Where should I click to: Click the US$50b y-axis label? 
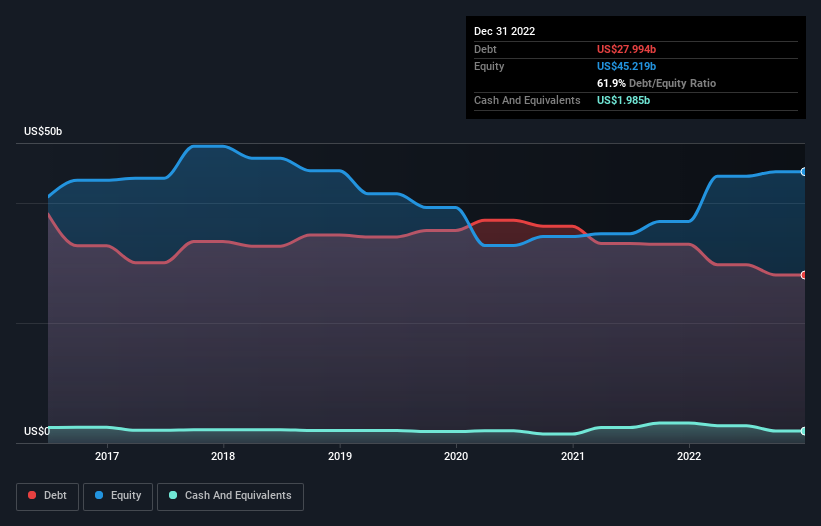click(43, 131)
